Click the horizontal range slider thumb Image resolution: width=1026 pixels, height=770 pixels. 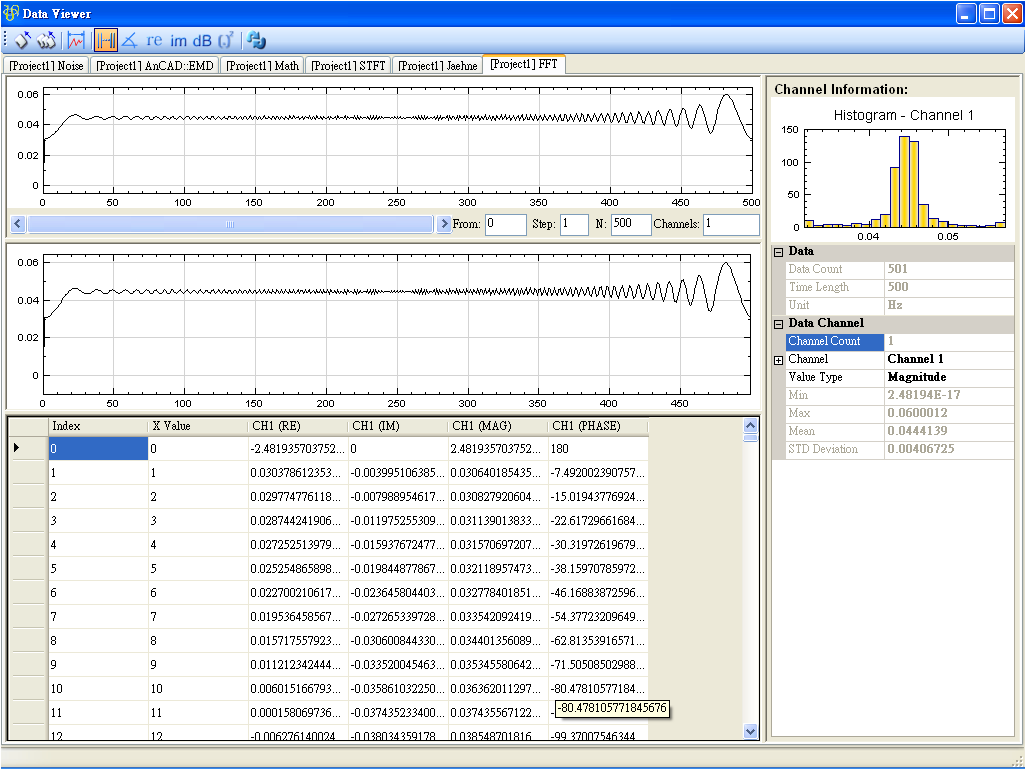coord(230,225)
